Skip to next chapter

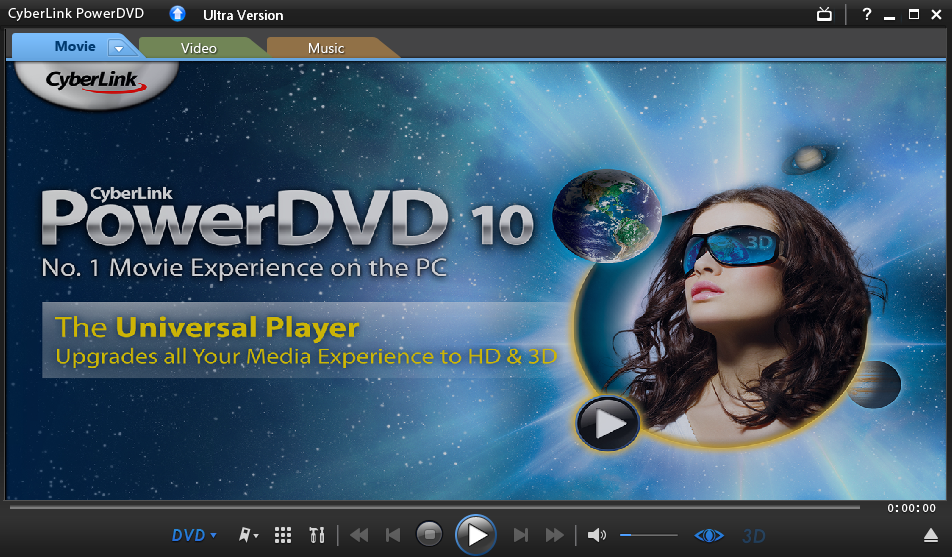[x=521, y=535]
